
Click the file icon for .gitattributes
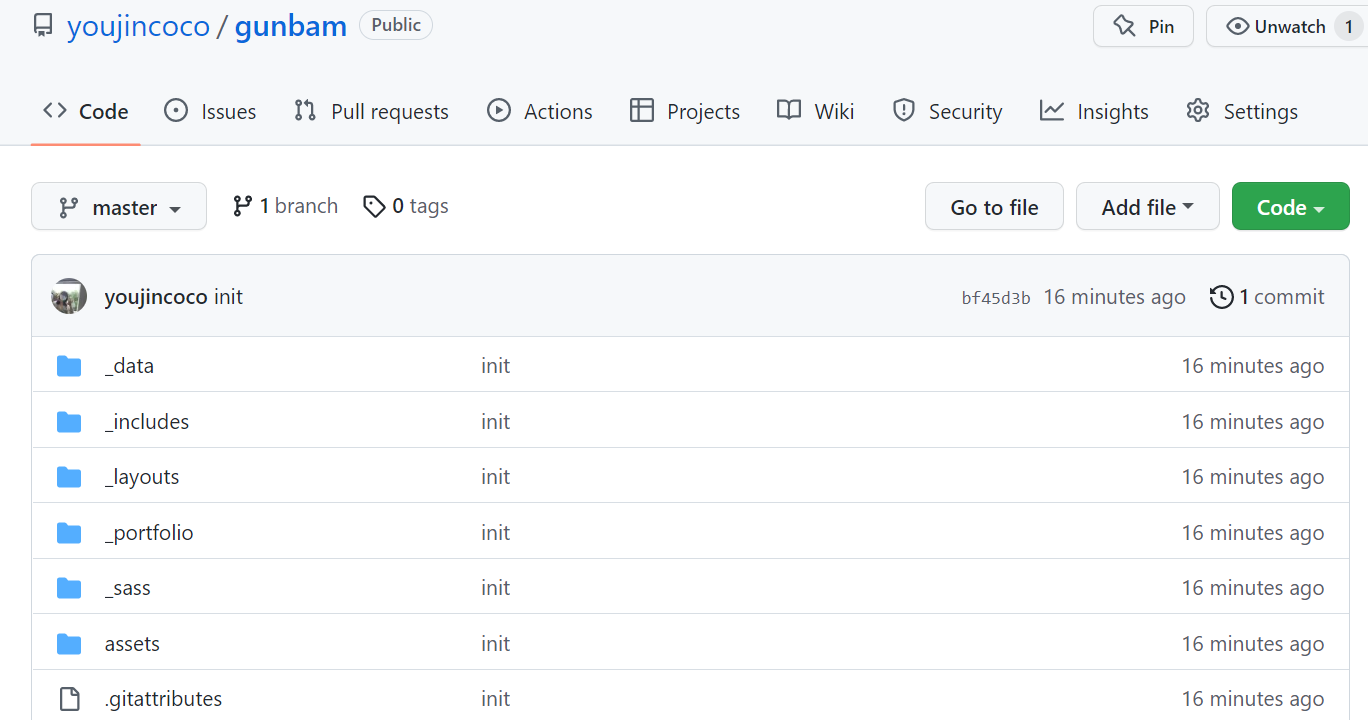pyautogui.click(x=69, y=699)
